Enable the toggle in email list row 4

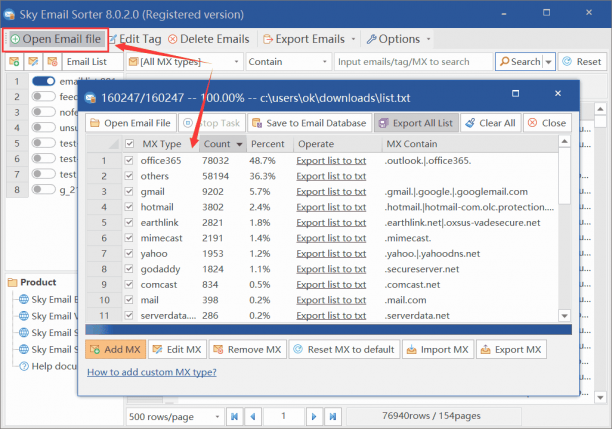point(44,127)
